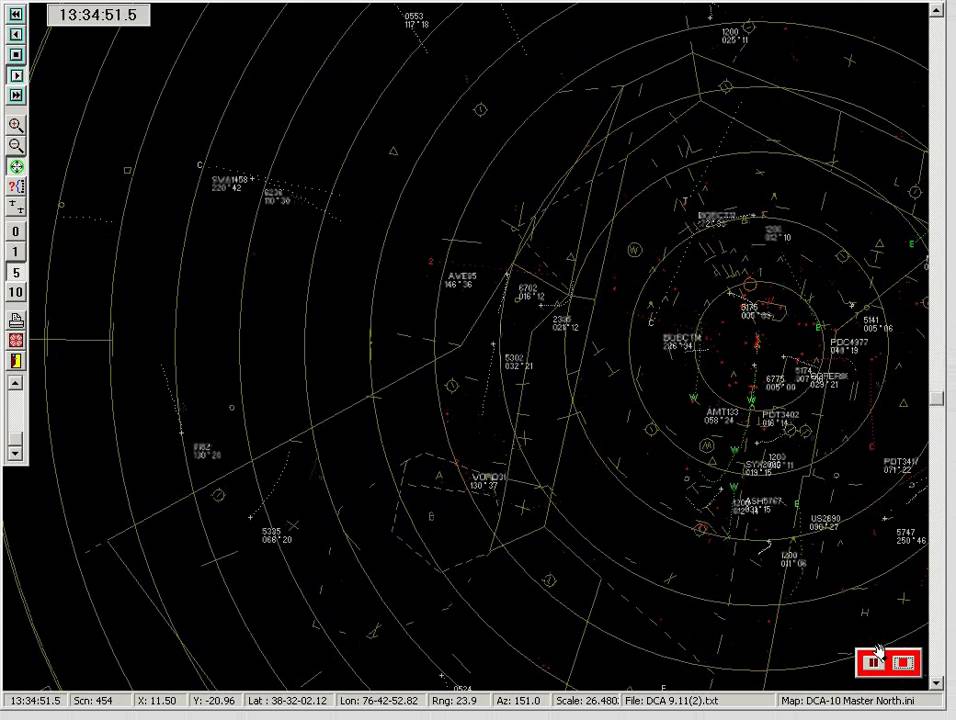Fast-forward the radar replay
956x720 pixels.
tap(16, 95)
